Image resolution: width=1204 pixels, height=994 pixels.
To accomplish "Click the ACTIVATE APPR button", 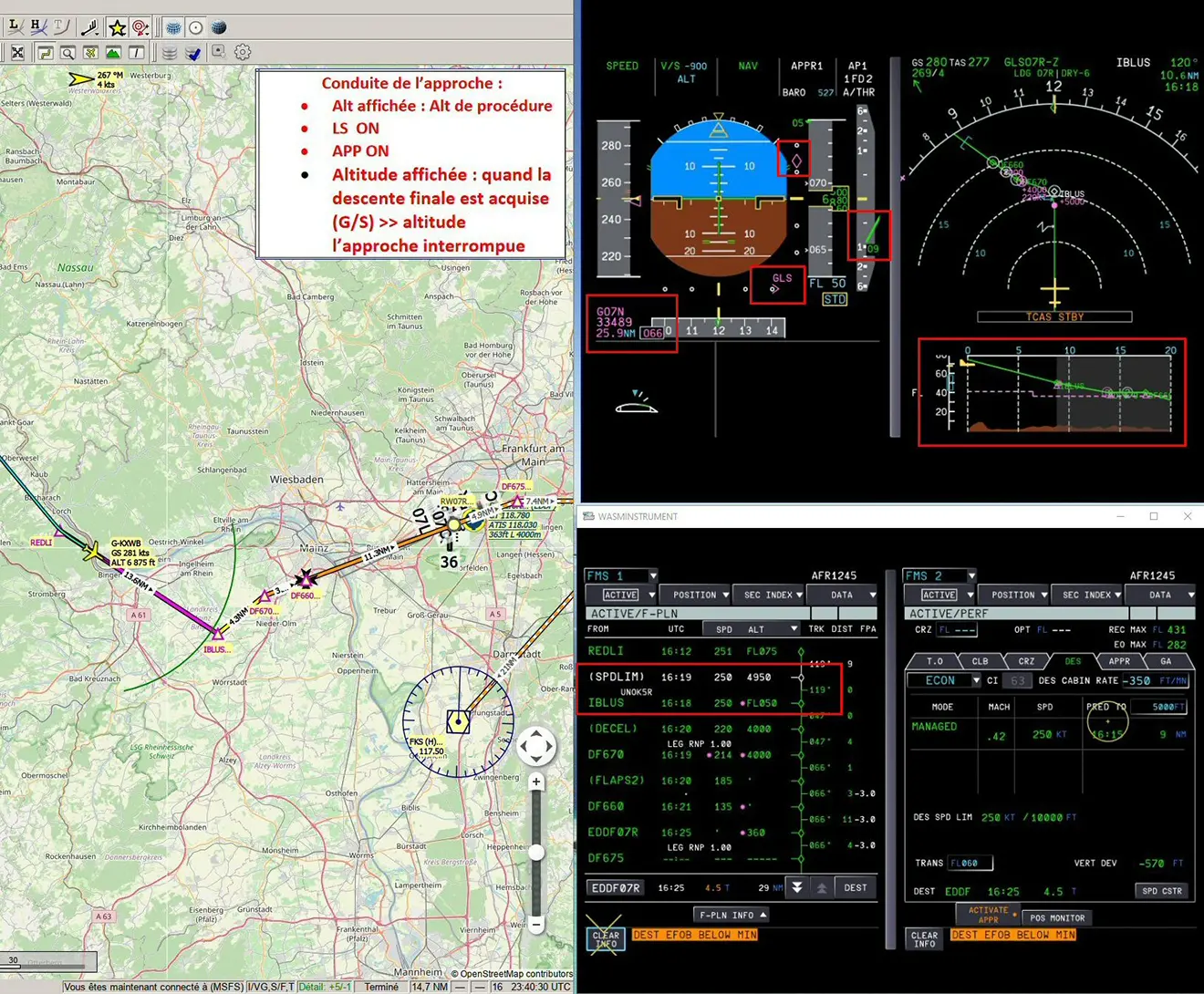I will click(989, 914).
